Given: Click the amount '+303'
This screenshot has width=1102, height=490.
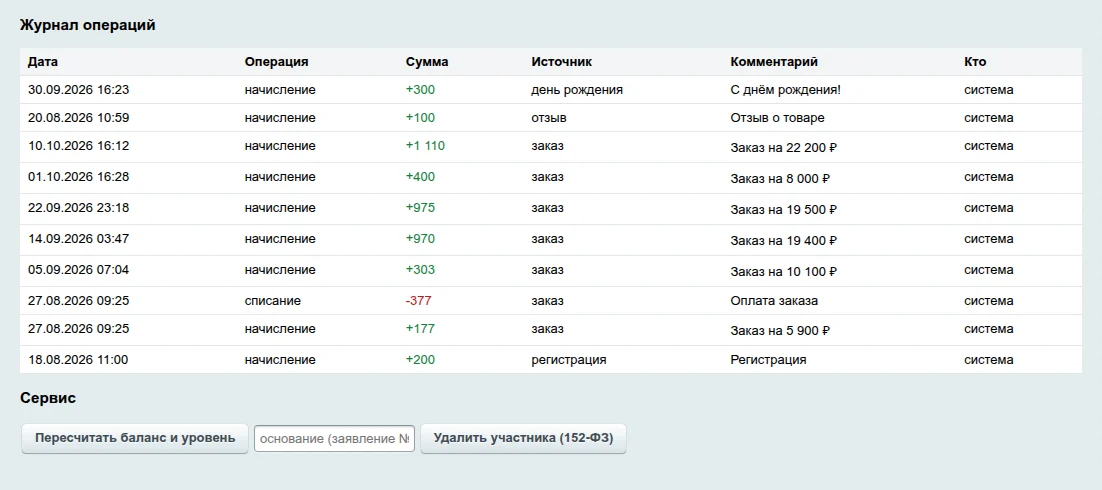Looking at the screenshot, I should tap(420, 270).
